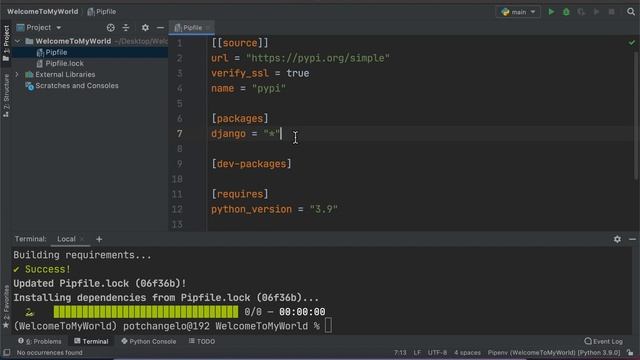Image resolution: width=640 pixels, height=360 pixels.
Task: Run the main configuration with green play button
Action: click(551, 12)
